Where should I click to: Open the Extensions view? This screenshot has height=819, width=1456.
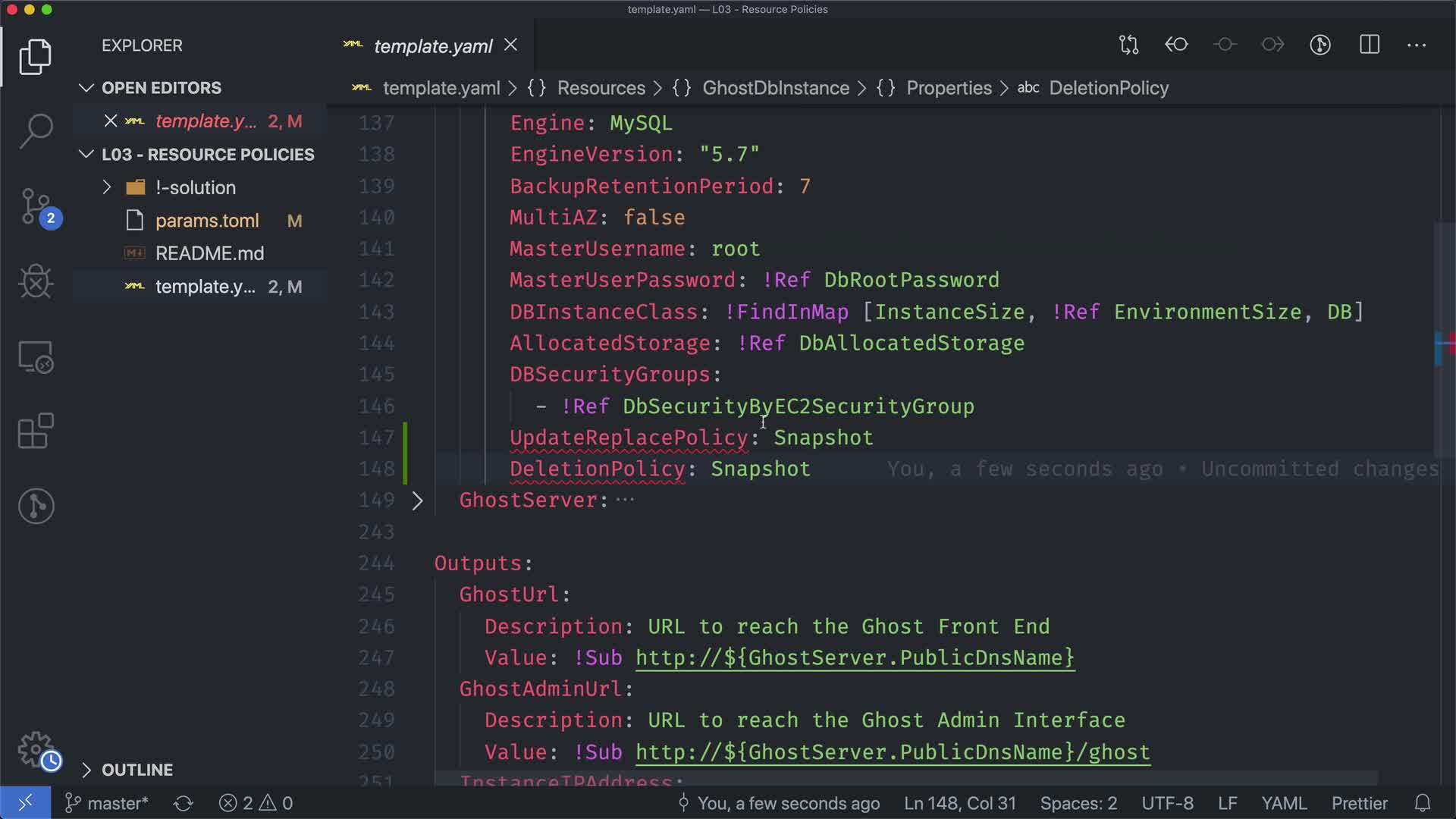[x=36, y=431]
